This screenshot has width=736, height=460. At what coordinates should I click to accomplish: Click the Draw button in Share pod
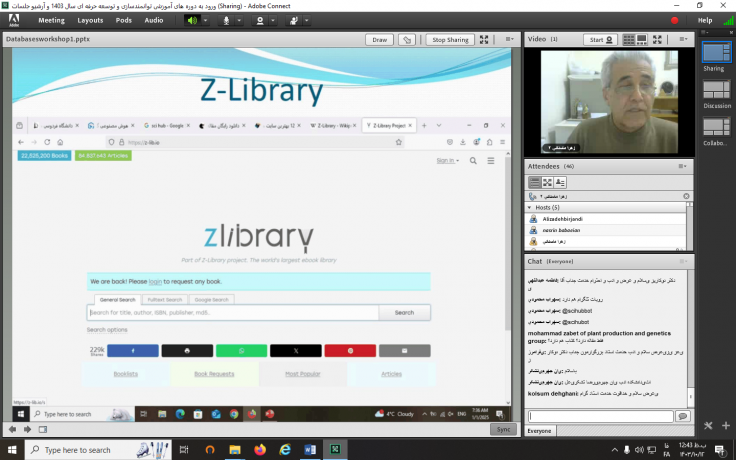(x=379, y=40)
